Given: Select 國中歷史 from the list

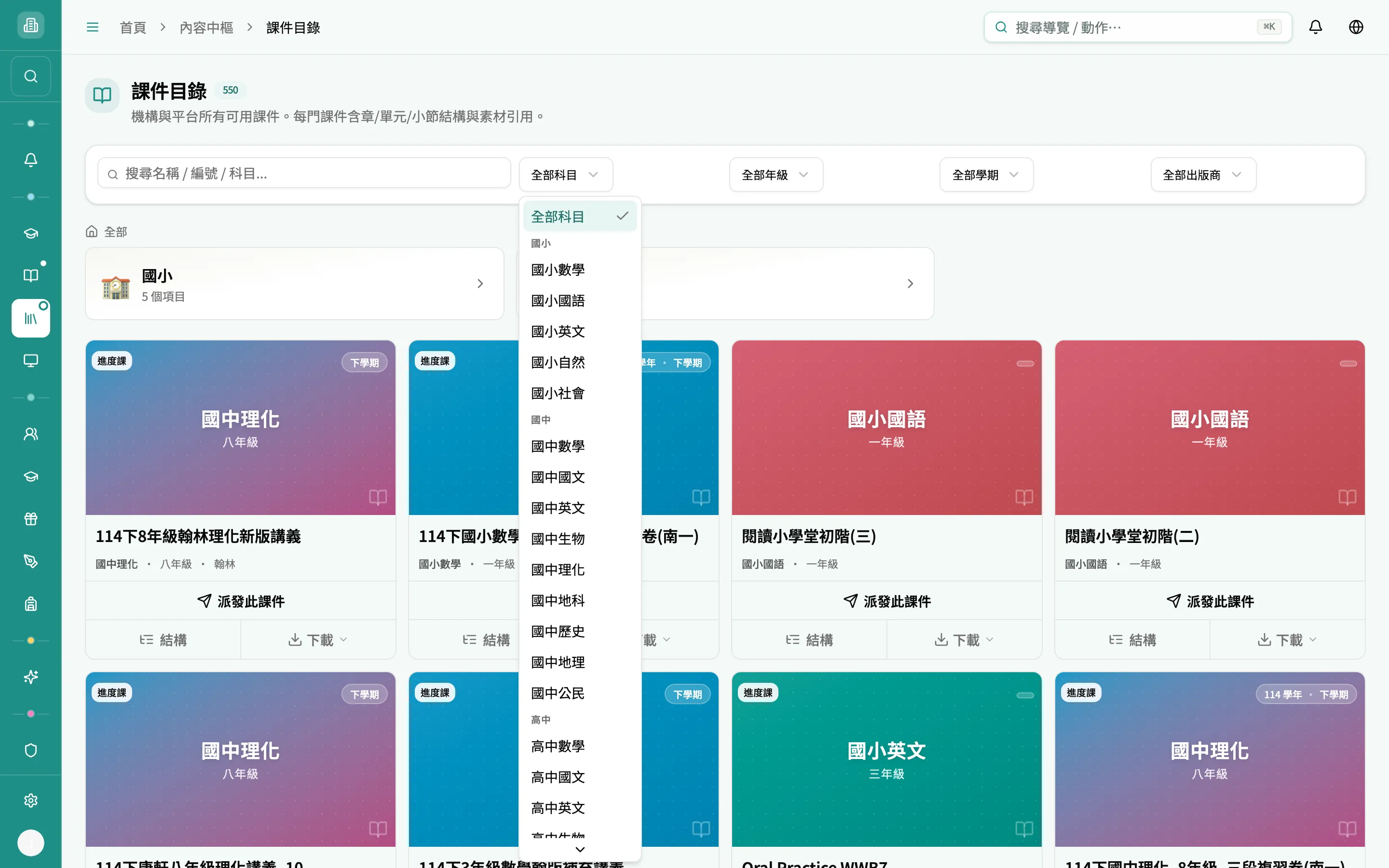Looking at the screenshot, I should [x=580, y=632].
